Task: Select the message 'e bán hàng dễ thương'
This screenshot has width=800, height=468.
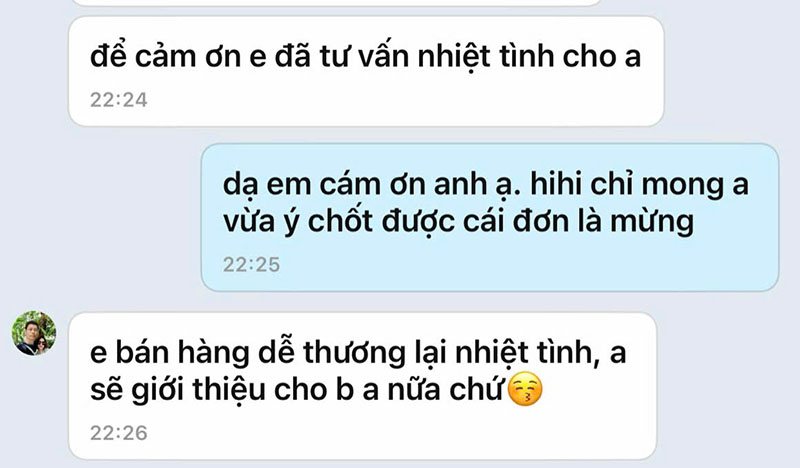Action: point(362,386)
